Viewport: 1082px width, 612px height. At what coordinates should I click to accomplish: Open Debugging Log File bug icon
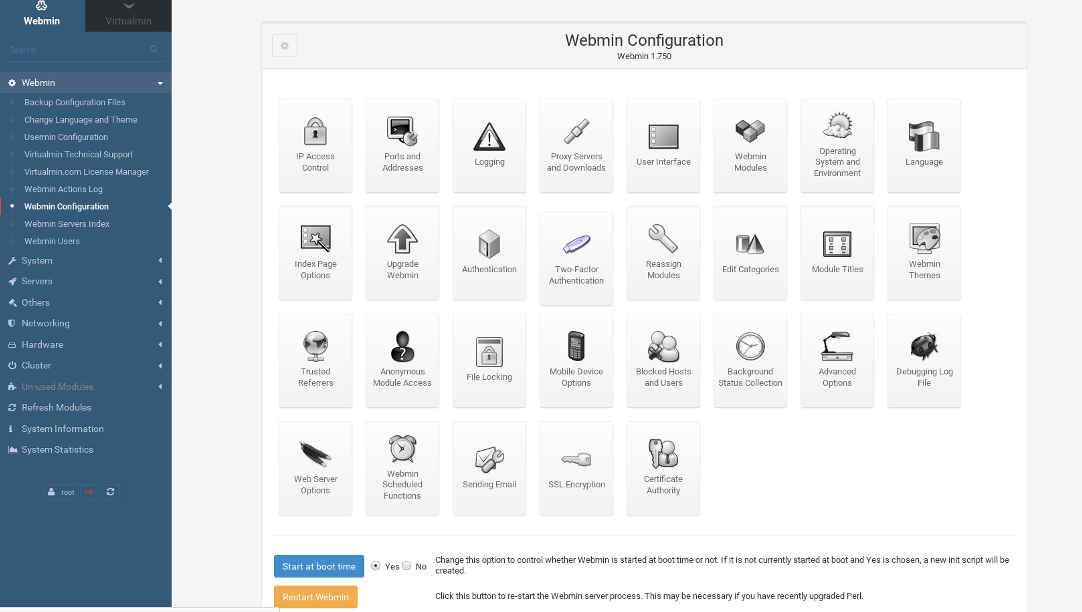pyautogui.click(x=924, y=361)
